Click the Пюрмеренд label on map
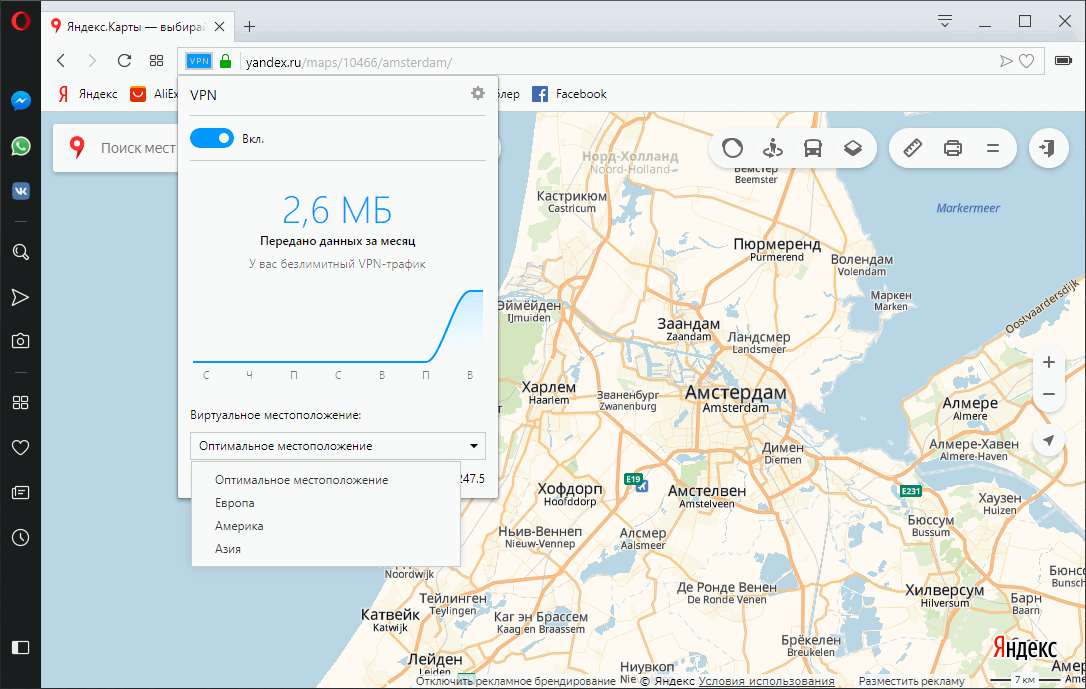 coord(777,244)
